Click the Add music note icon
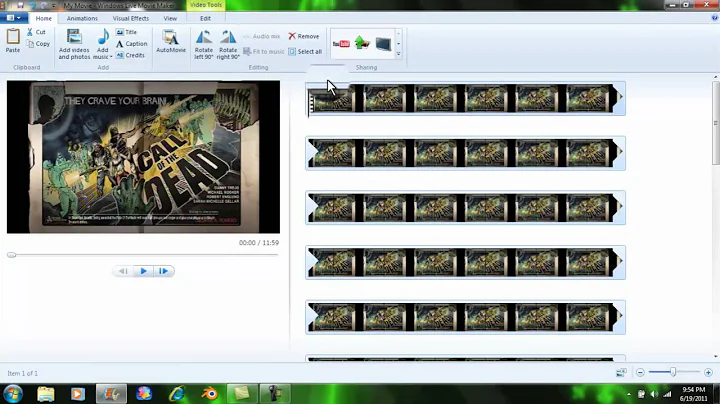The width and height of the screenshot is (720, 404). (x=103, y=38)
